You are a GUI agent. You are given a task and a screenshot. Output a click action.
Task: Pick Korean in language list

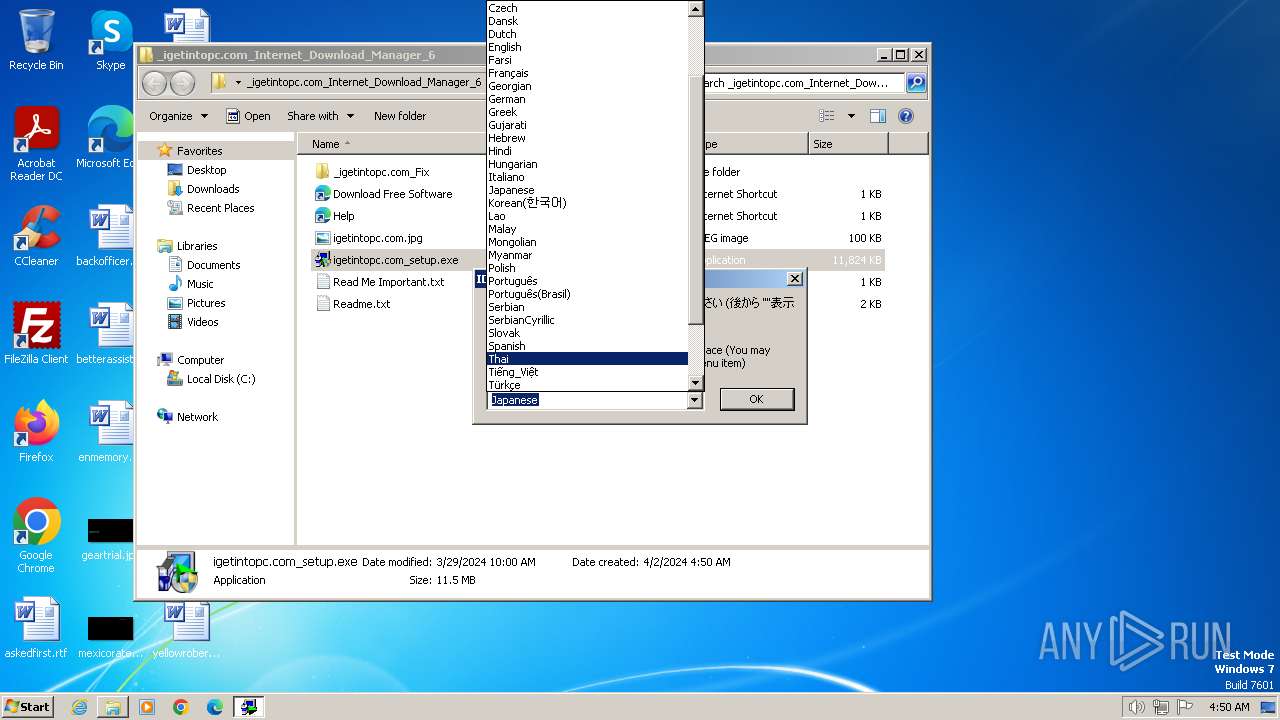[588, 203]
